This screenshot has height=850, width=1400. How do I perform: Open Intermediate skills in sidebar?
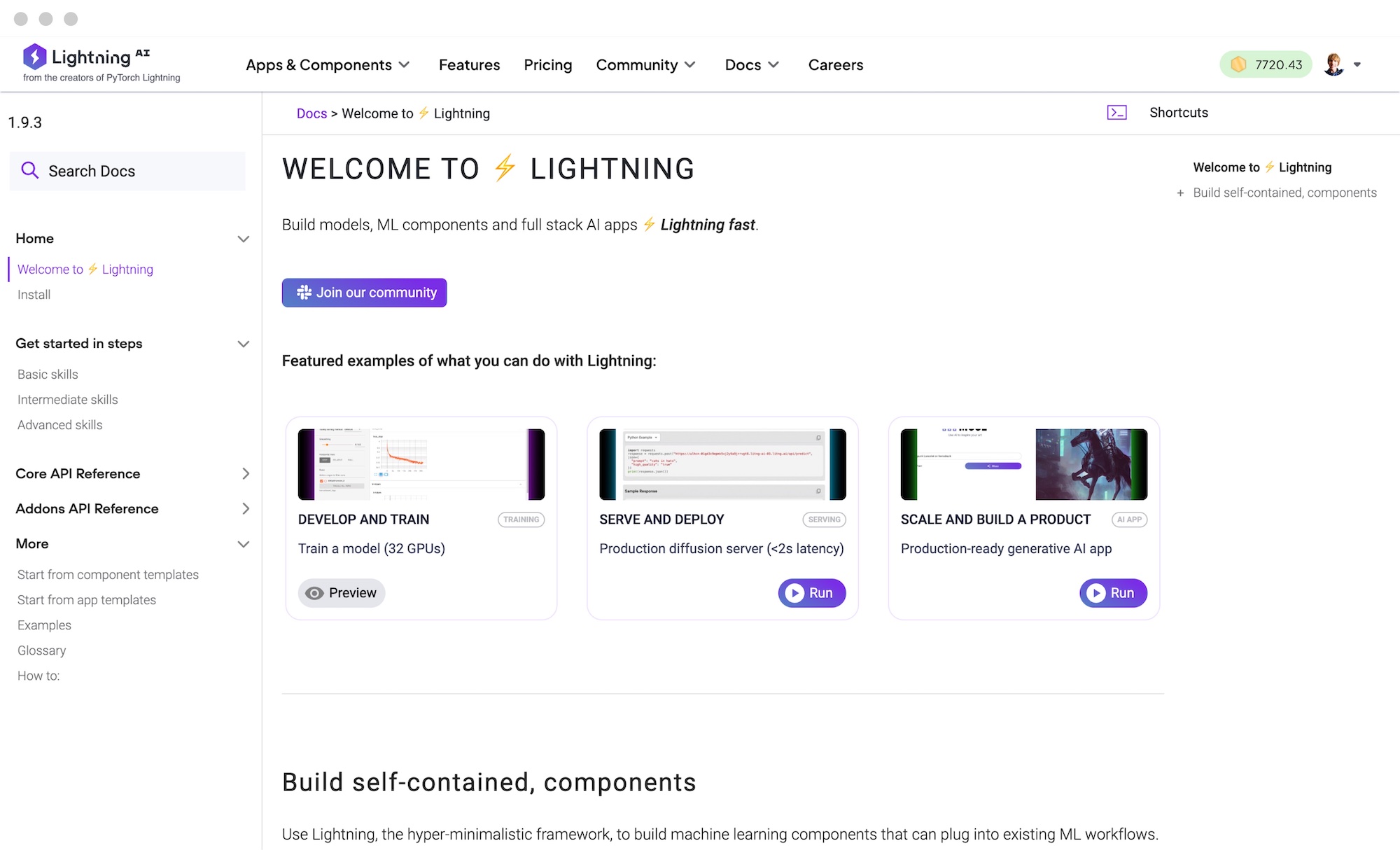tap(67, 400)
